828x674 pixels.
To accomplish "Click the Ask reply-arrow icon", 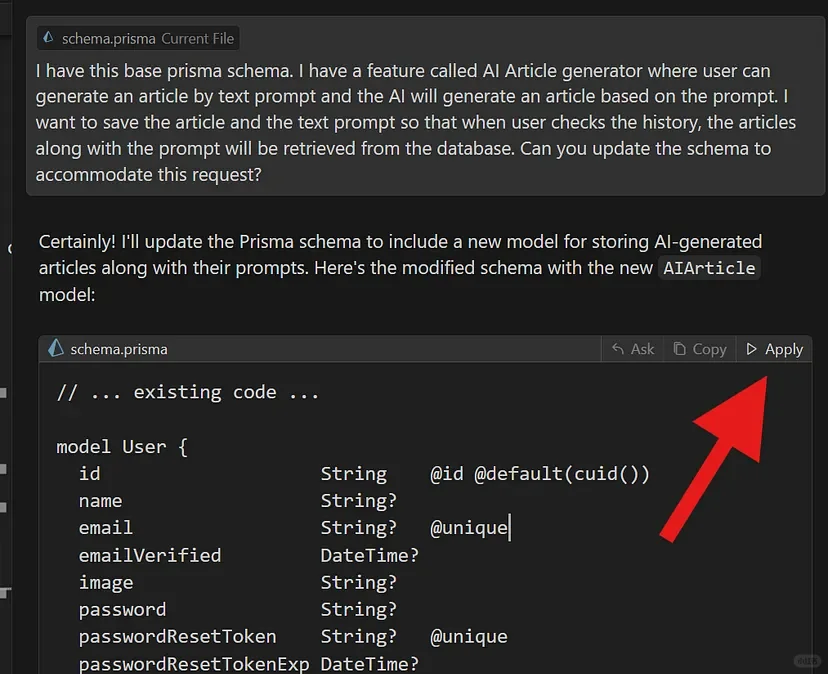I will [618, 349].
